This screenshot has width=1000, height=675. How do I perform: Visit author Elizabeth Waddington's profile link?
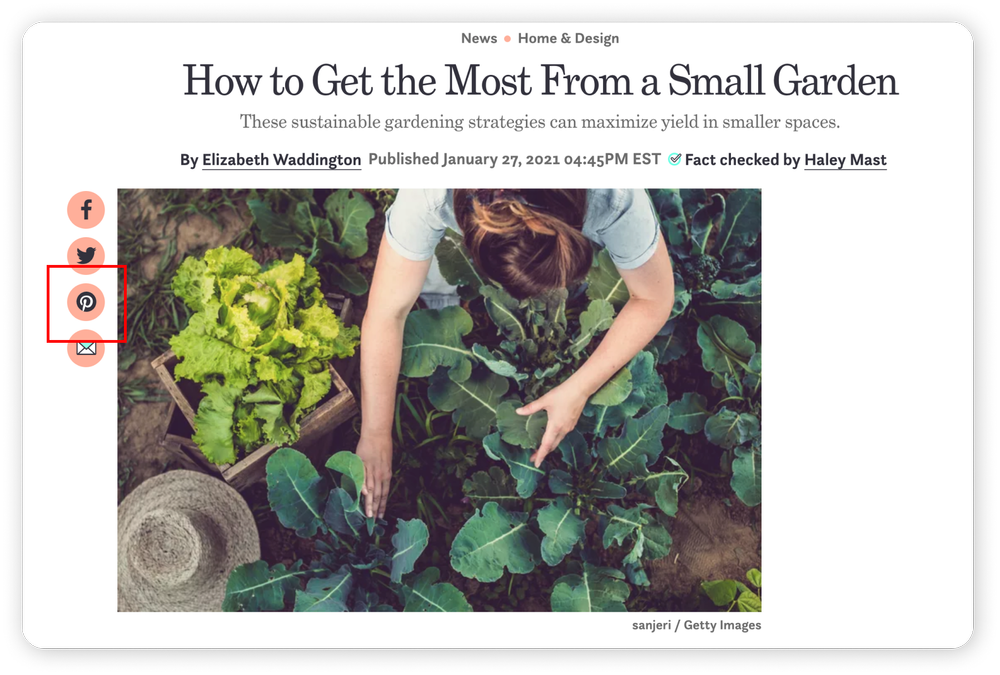pyautogui.click(x=281, y=159)
